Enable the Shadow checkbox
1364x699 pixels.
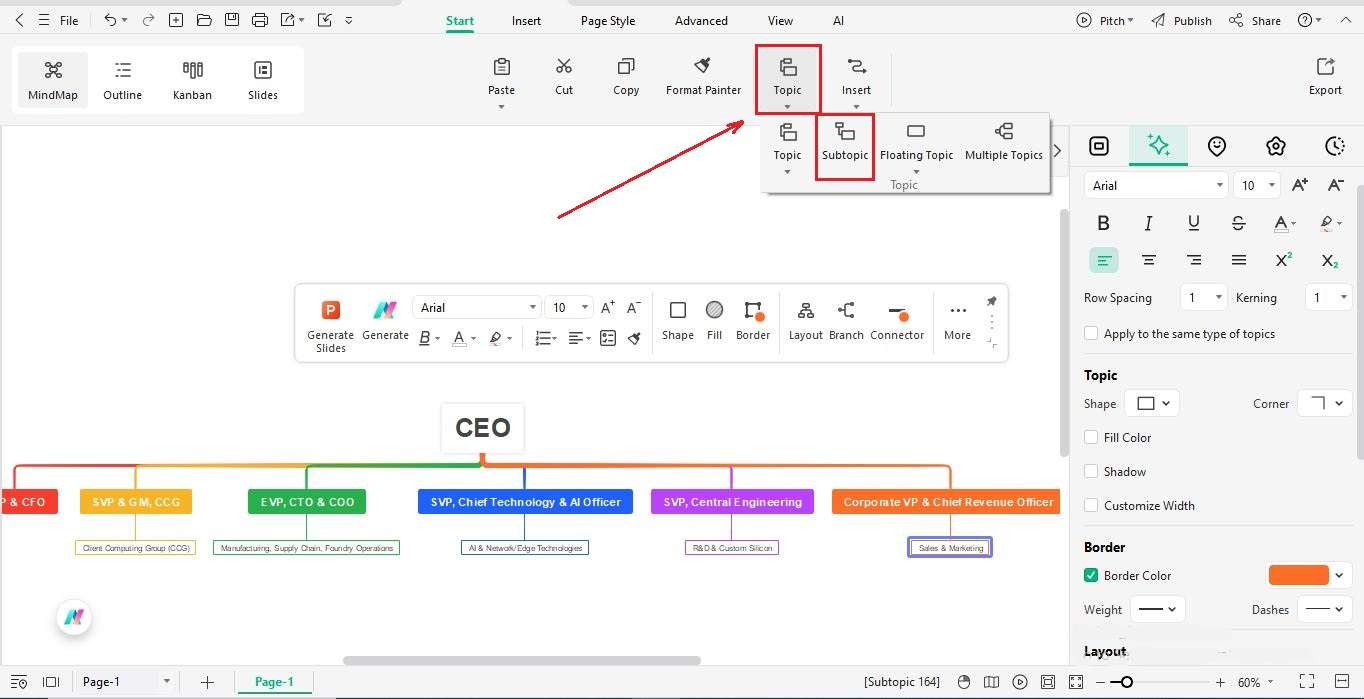point(1091,471)
